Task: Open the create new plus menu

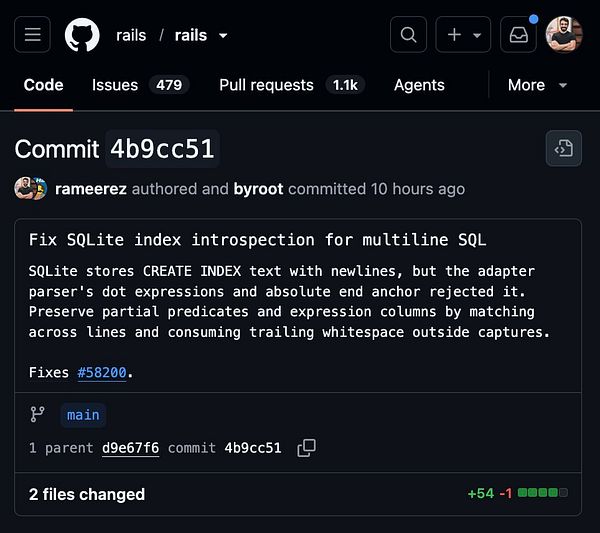Action: point(463,34)
